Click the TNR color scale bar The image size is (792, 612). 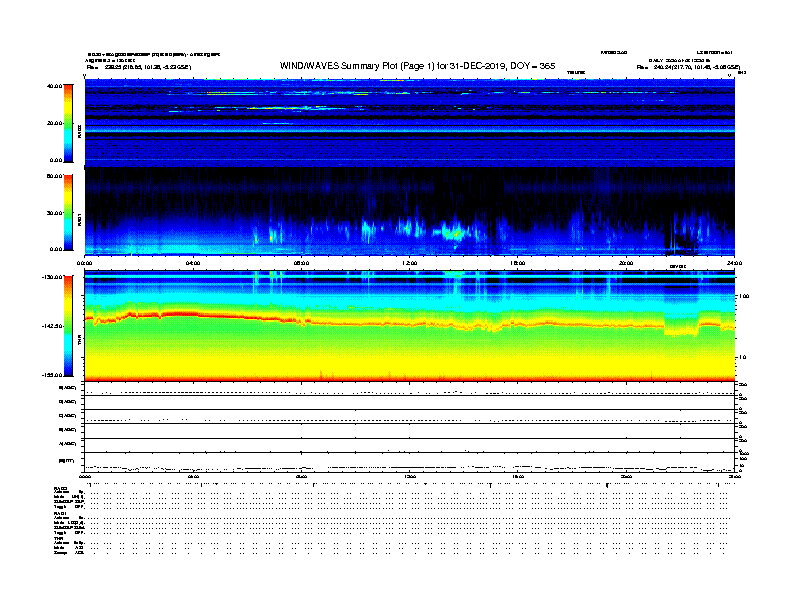[x=68, y=326]
